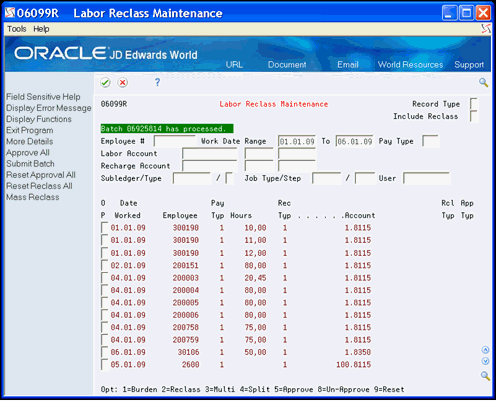
Task: Select Field Sensitive Help
Action: pyautogui.click(x=43, y=97)
